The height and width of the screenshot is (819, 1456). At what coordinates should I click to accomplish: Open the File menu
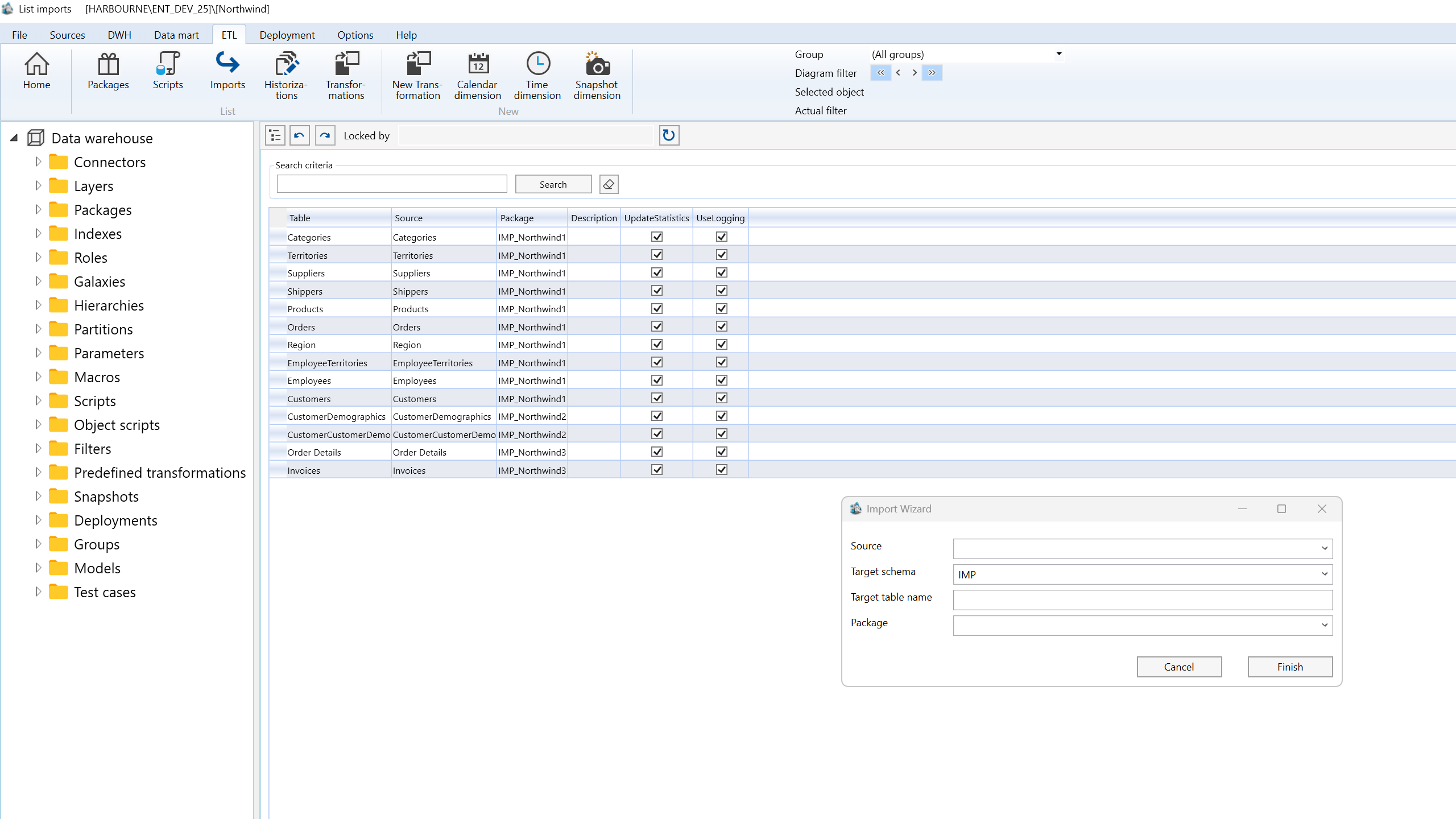[19, 35]
